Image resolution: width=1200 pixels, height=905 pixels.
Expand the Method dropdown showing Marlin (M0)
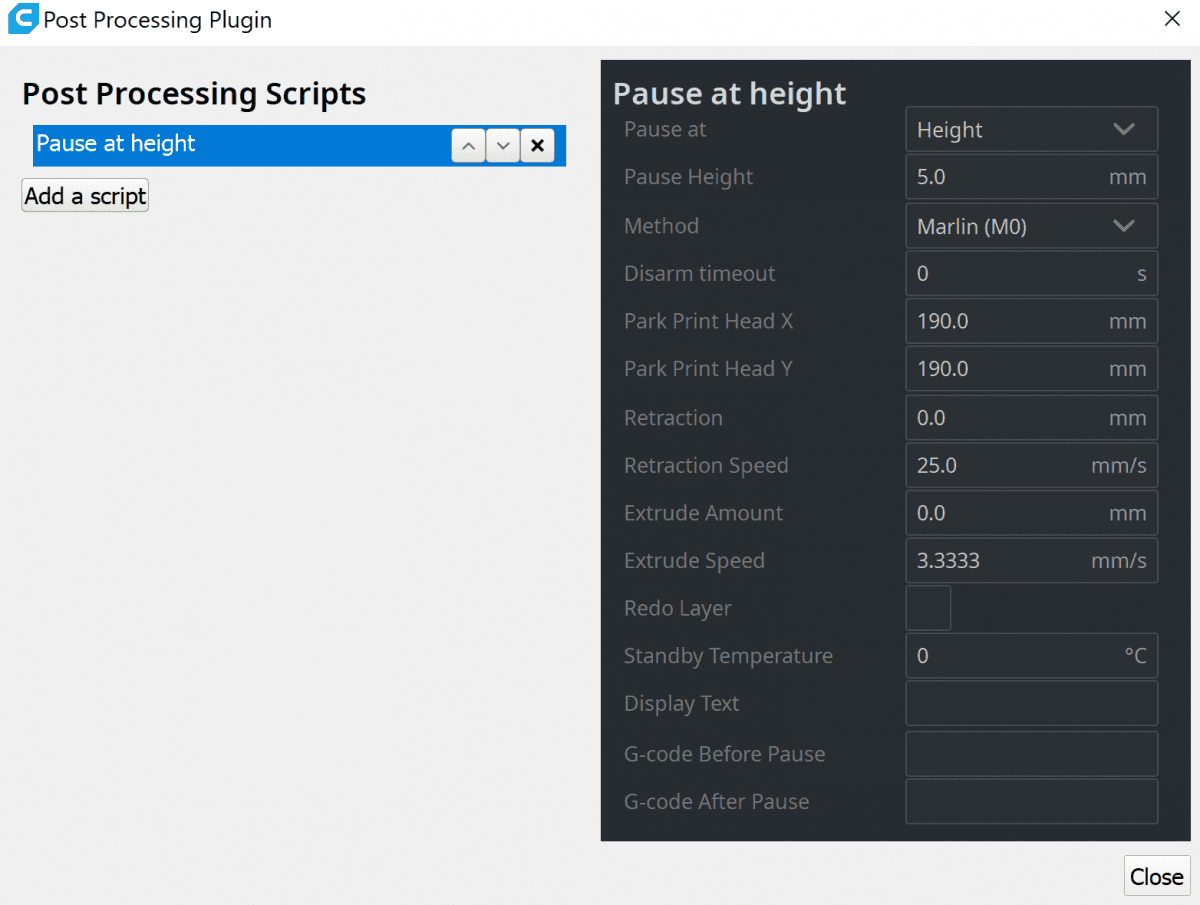point(1031,226)
